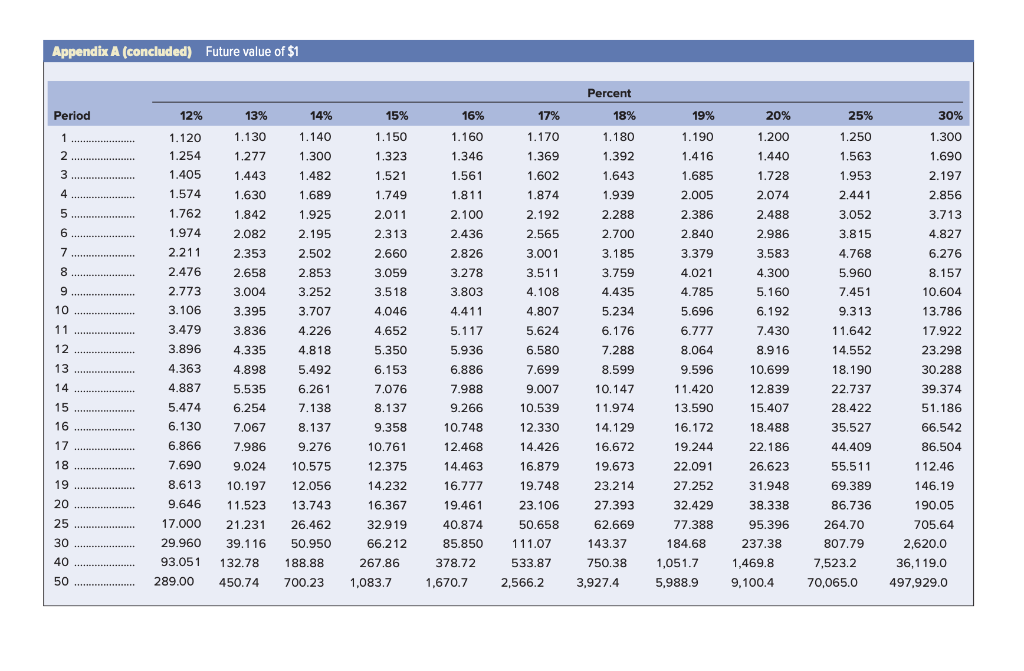Click the value 450.74 in the 13% column
The width and height of the screenshot is (1024, 671).
click(x=239, y=583)
